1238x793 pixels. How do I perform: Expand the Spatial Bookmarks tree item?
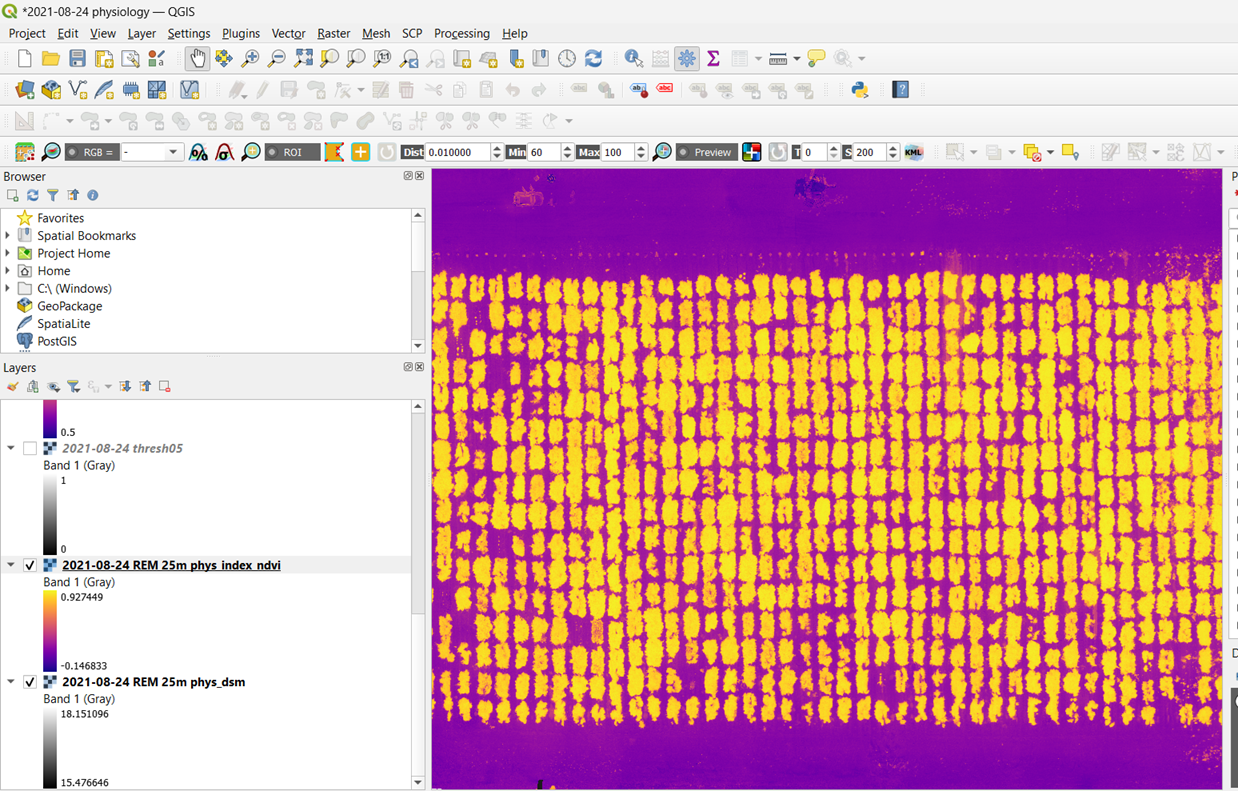pyautogui.click(x=8, y=236)
